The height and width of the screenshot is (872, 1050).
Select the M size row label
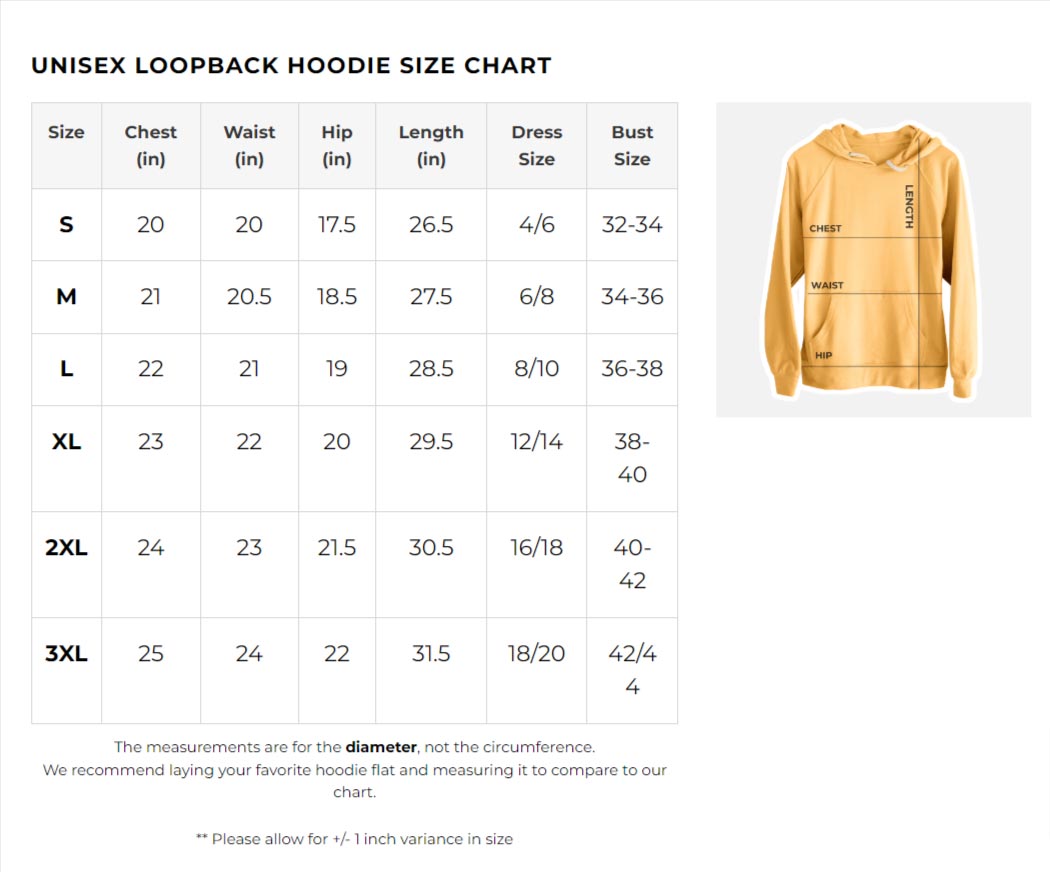66,297
